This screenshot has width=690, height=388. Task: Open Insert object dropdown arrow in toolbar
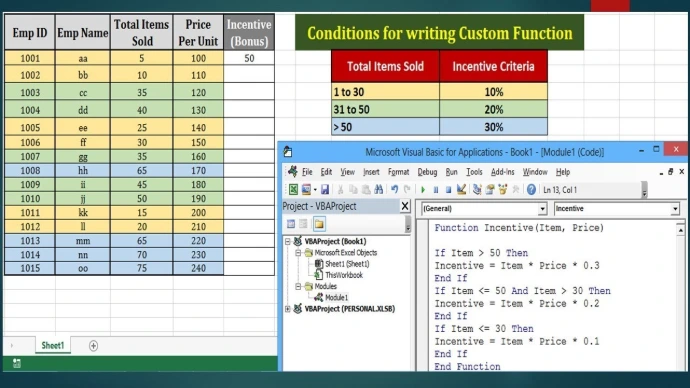(x=315, y=190)
